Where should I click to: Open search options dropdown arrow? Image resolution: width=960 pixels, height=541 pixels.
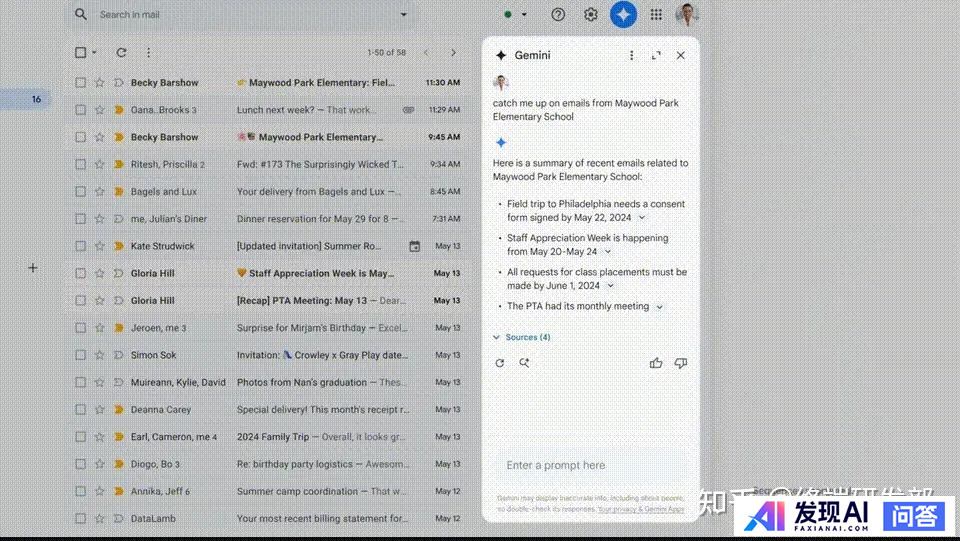pyautogui.click(x=403, y=14)
